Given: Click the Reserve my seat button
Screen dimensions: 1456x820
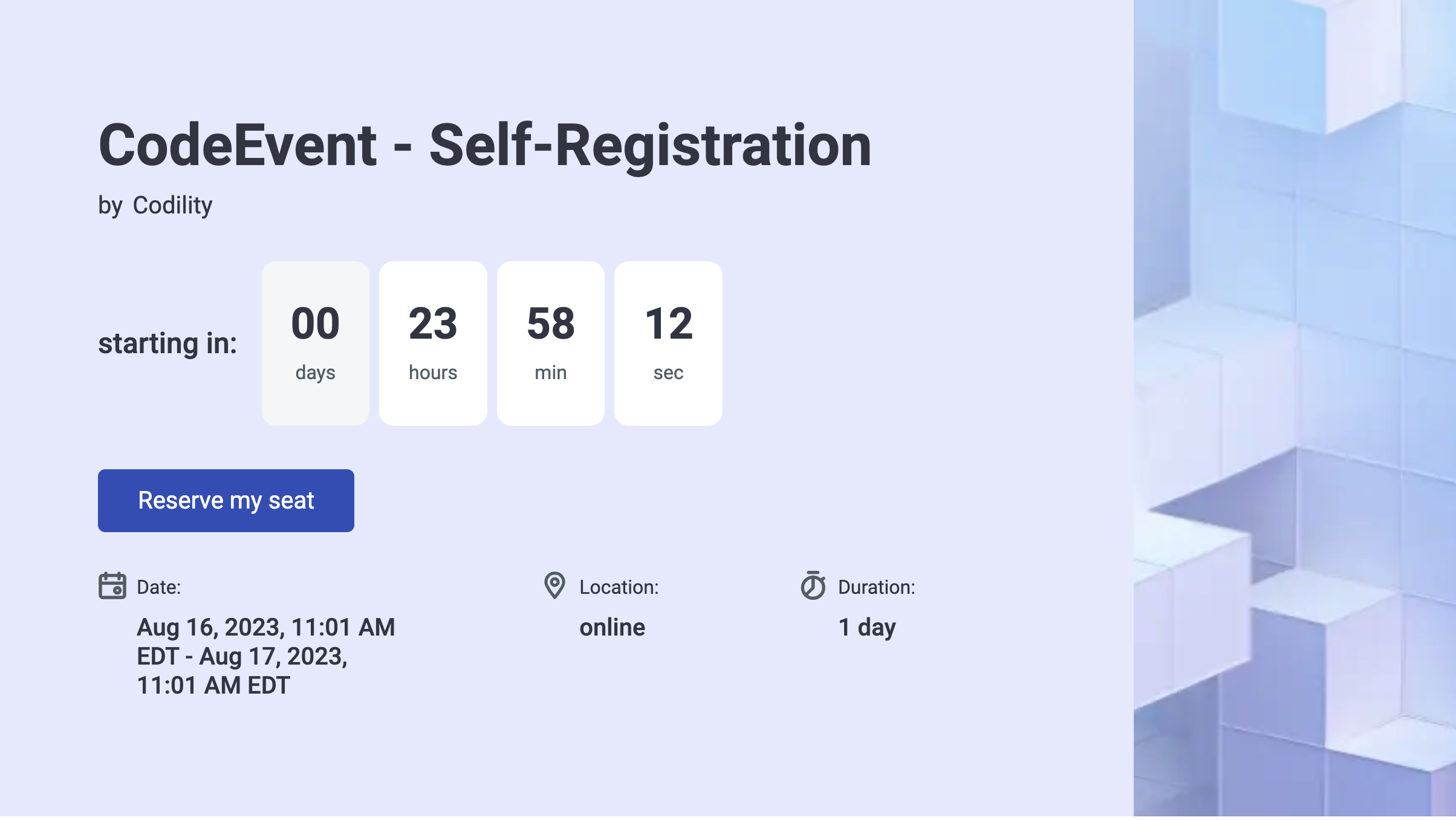Looking at the screenshot, I should (x=226, y=501).
